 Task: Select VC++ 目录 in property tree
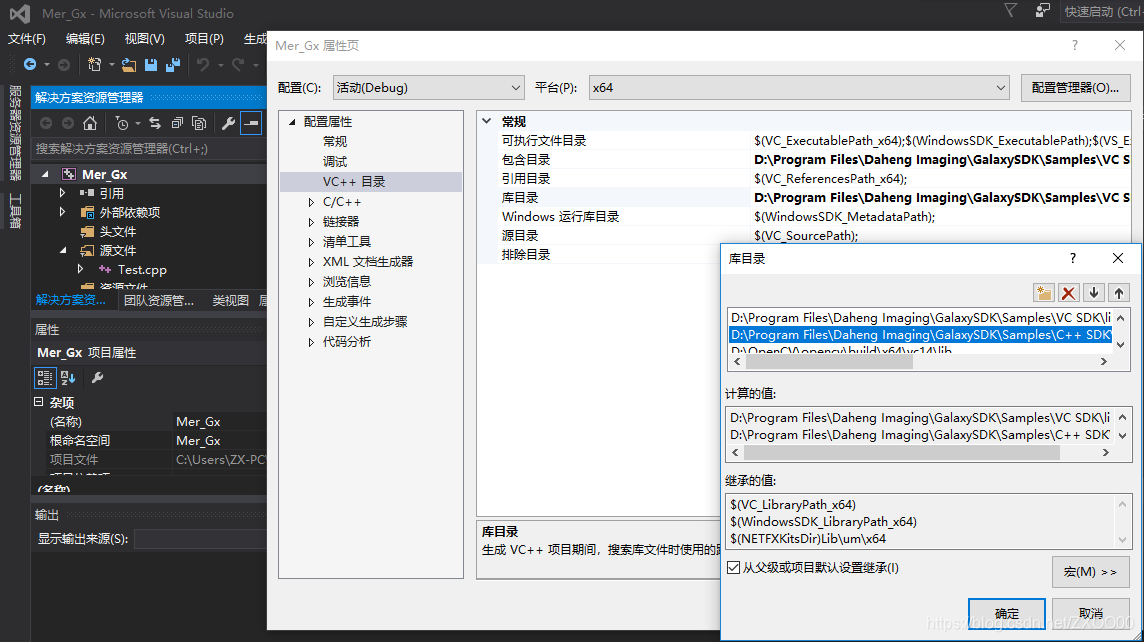coord(354,182)
